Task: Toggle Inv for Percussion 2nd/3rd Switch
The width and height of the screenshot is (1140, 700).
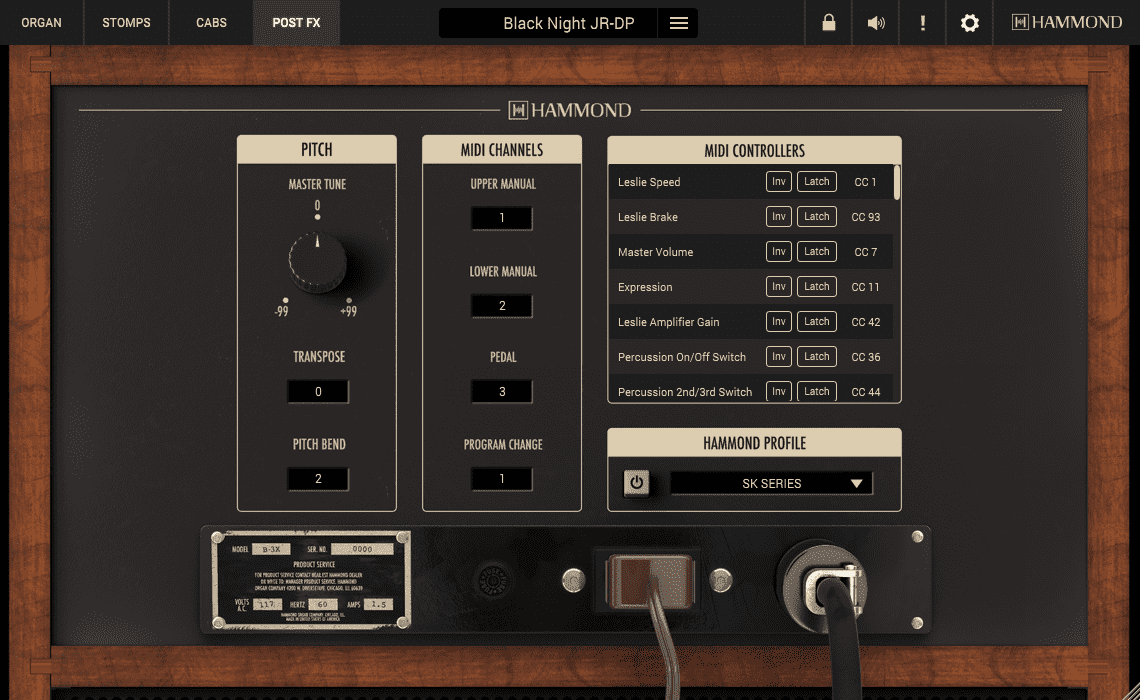Action: coord(779,391)
